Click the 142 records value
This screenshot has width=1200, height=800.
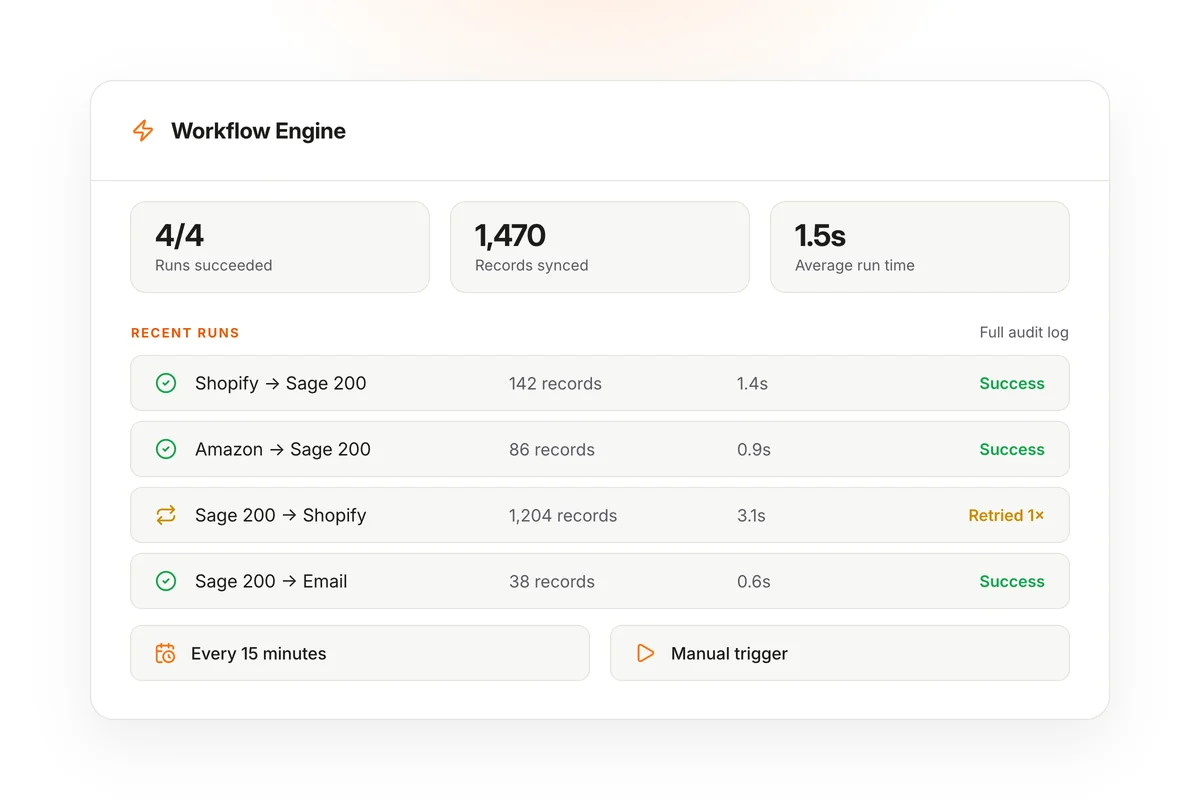555,383
